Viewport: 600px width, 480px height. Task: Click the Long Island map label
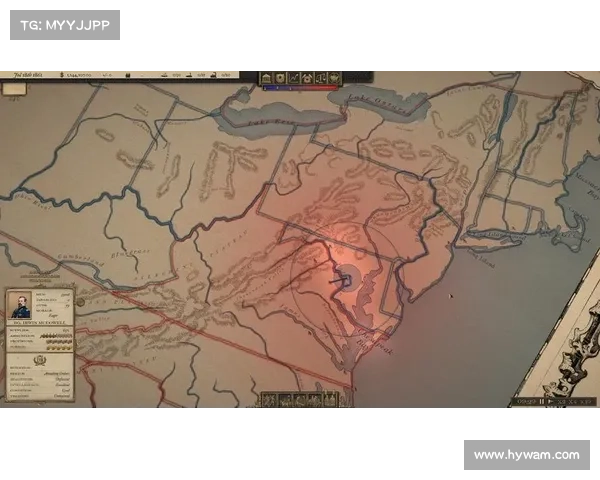pos(481,258)
